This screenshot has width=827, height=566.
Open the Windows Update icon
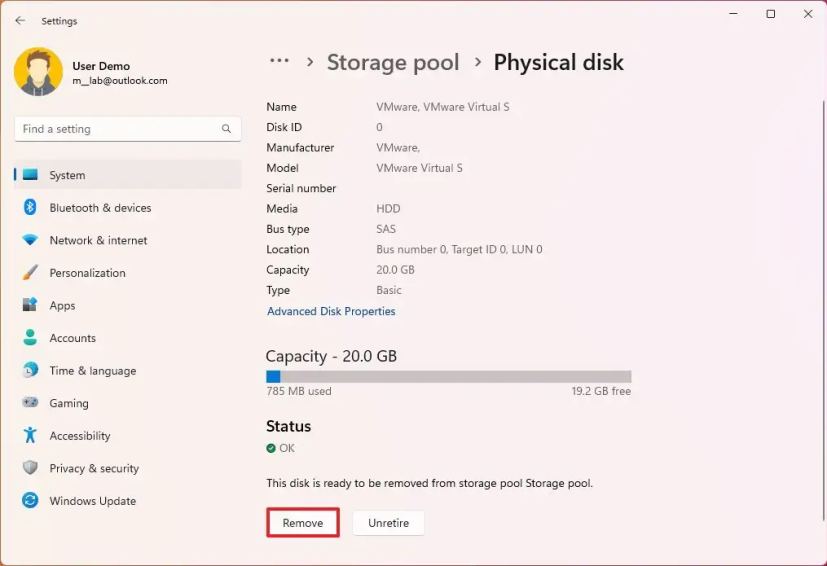tap(30, 501)
